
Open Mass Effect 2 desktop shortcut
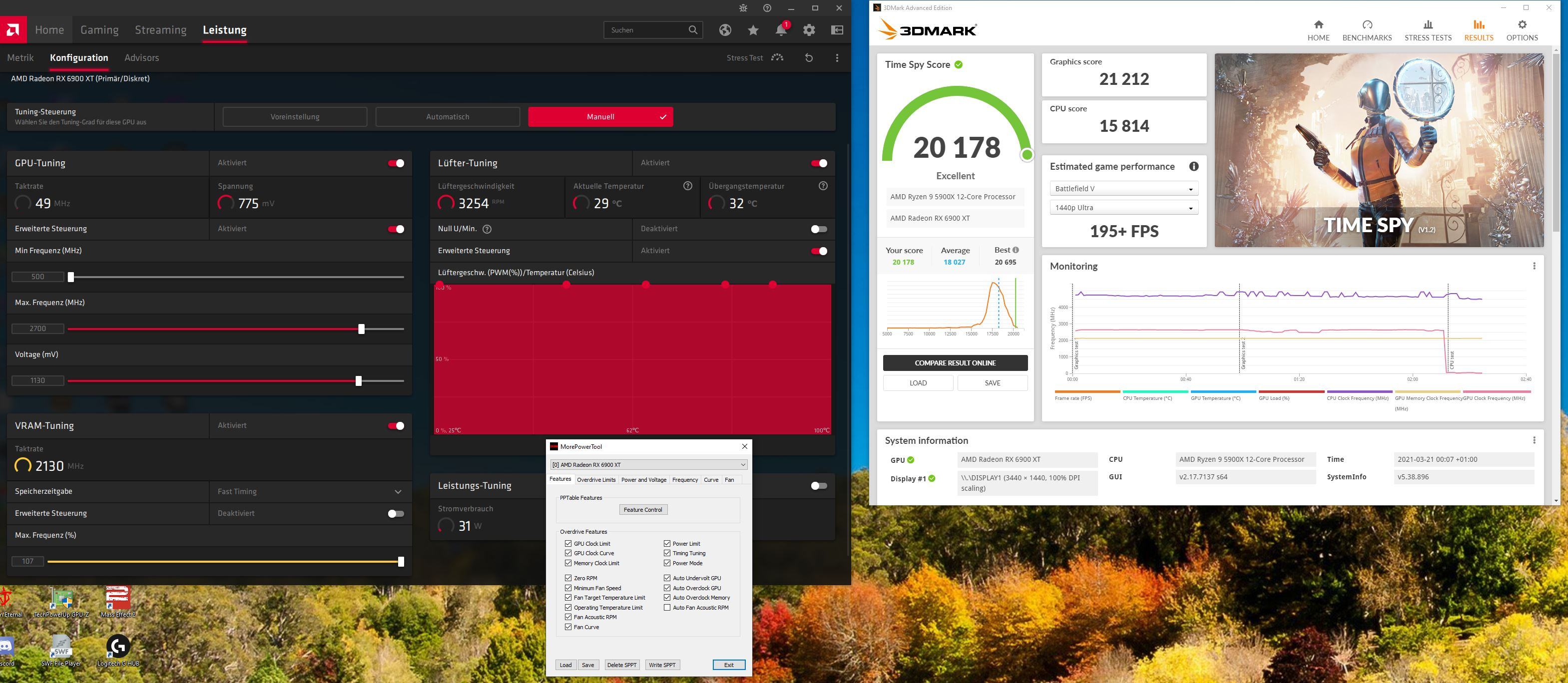click(x=118, y=602)
